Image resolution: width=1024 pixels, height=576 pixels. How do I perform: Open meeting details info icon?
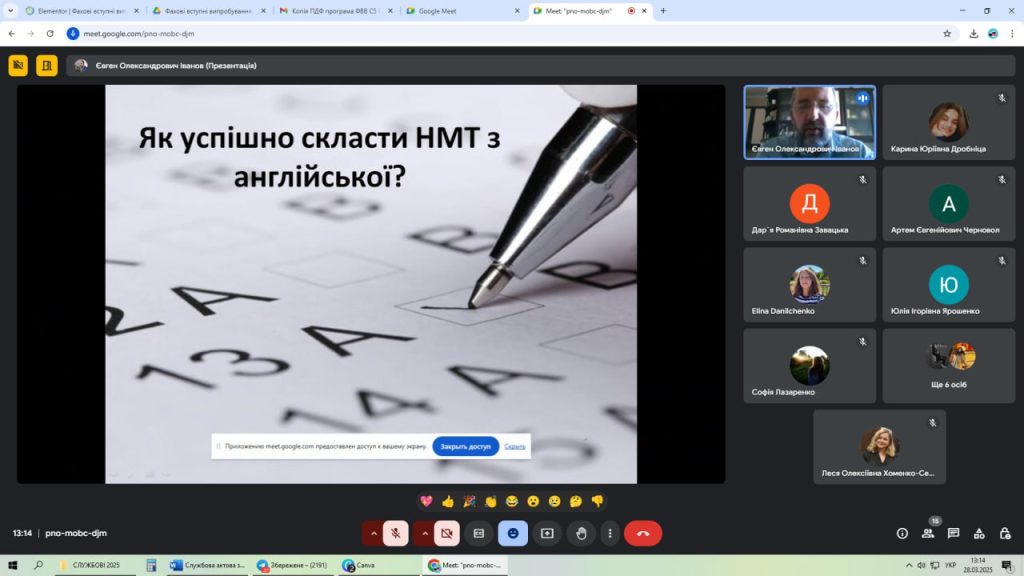[902, 533]
